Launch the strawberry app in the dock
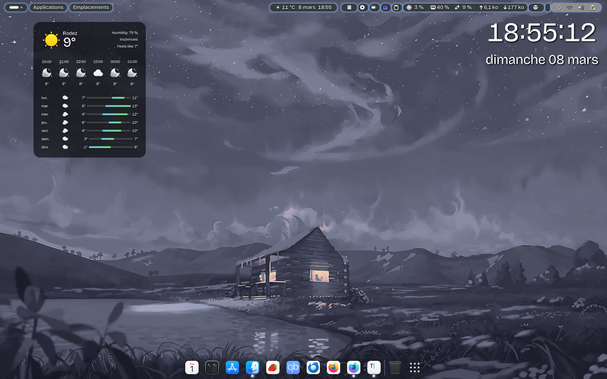The image size is (607, 379). pos(273,367)
